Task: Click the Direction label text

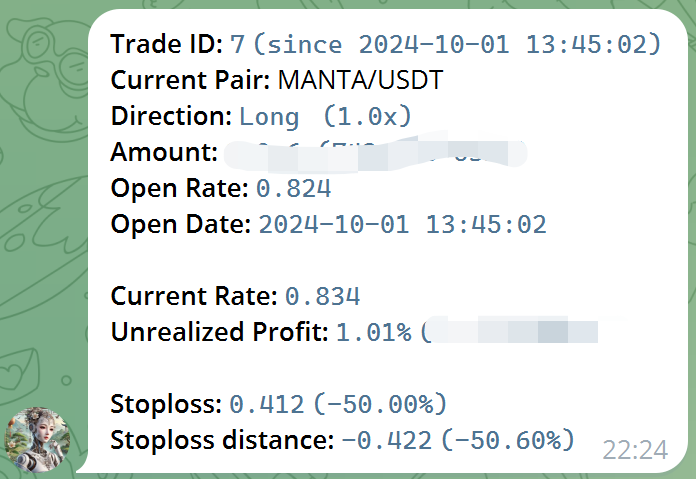Action: tap(171, 116)
